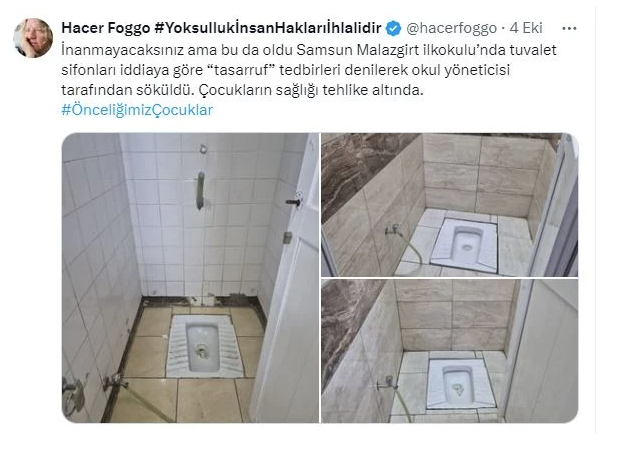Viewport: 641px width, 457px height.
Task: Click the quoted word “tasarruf” in the tweet
Action: [x=243, y=70]
